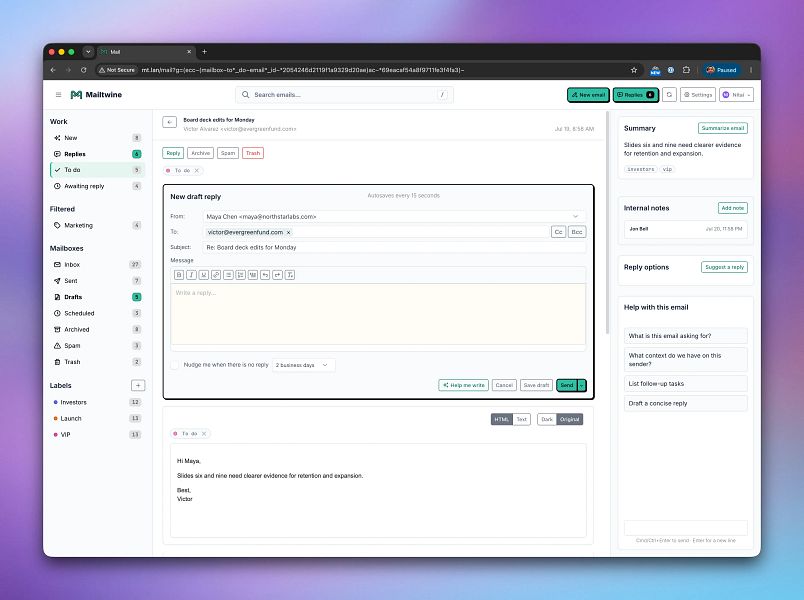
Task: Switch email theme to Original
Action: [x=570, y=419]
